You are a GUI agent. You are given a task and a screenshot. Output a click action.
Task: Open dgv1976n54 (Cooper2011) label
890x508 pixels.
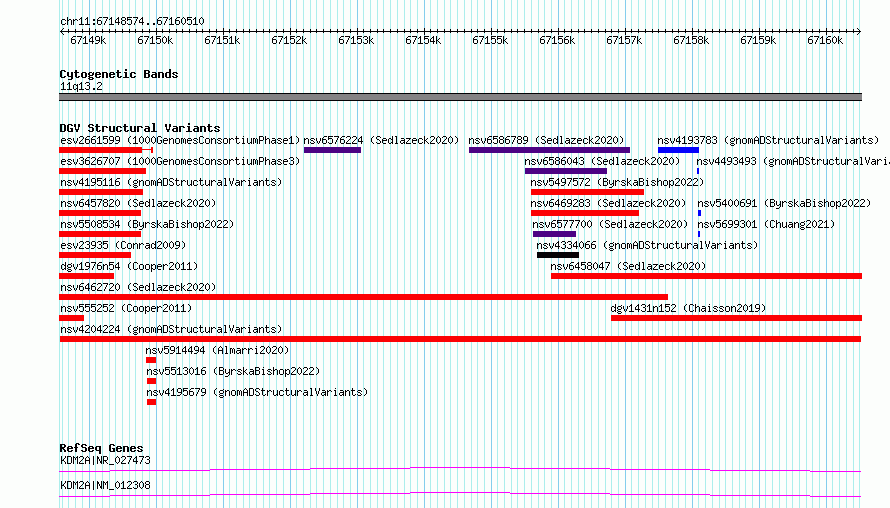click(x=129, y=266)
